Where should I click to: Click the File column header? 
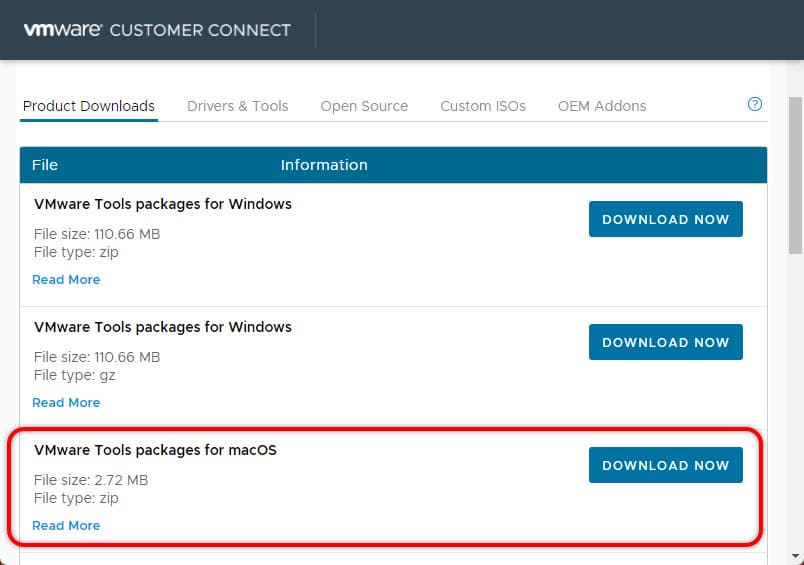click(x=45, y=165)
